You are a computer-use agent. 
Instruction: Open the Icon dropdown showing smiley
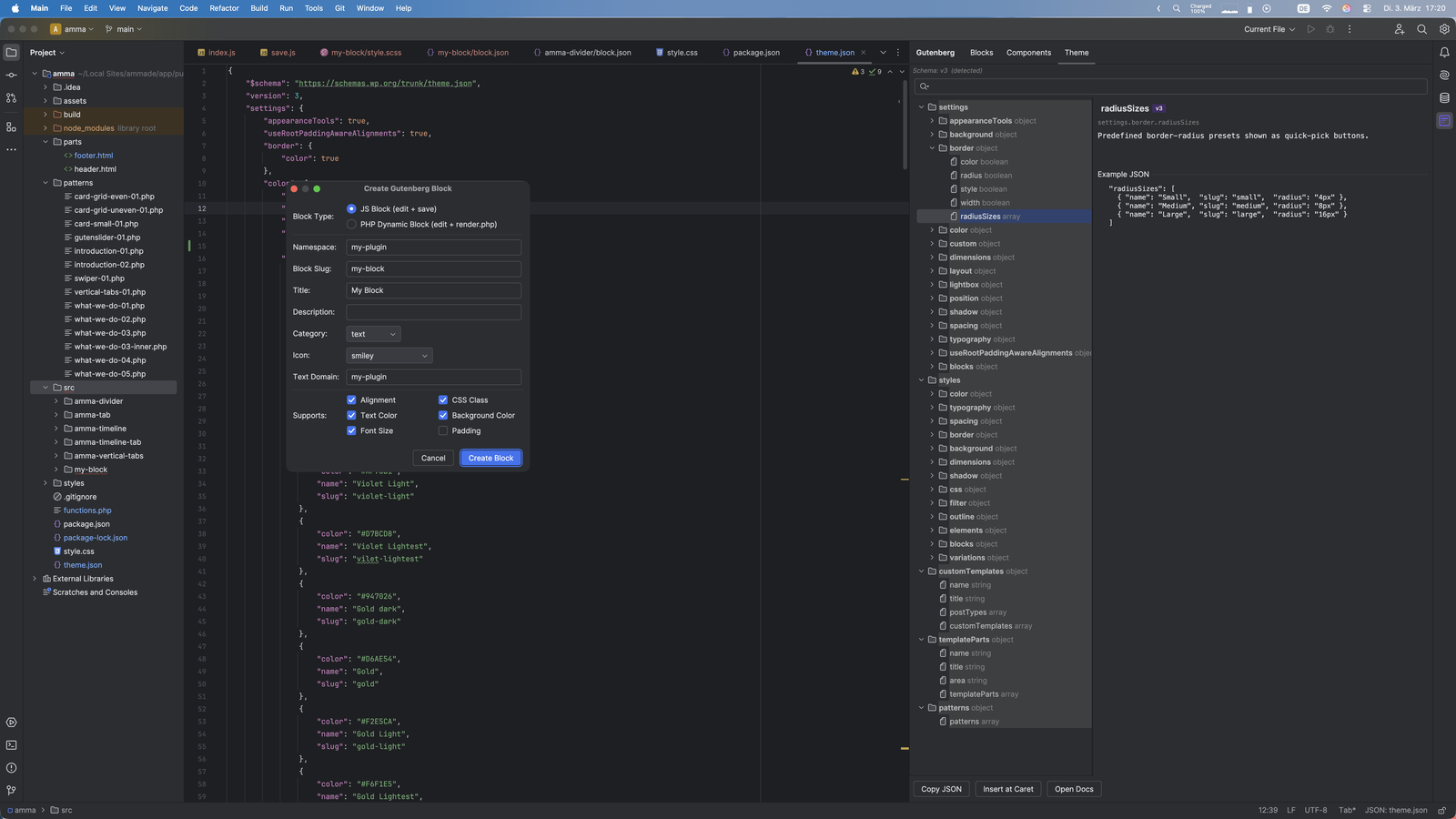[389, 356]
